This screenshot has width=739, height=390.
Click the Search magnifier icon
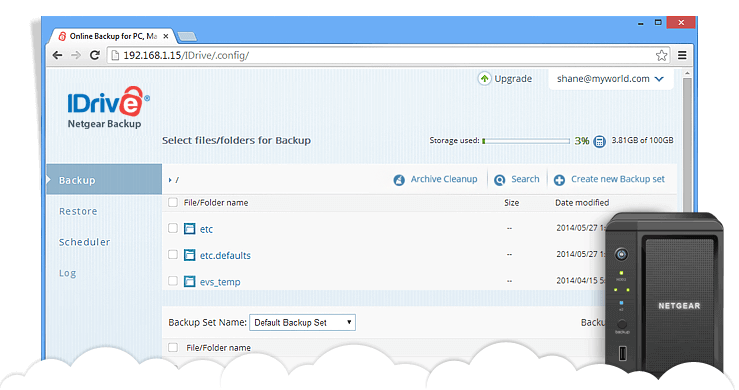[500, 180]
